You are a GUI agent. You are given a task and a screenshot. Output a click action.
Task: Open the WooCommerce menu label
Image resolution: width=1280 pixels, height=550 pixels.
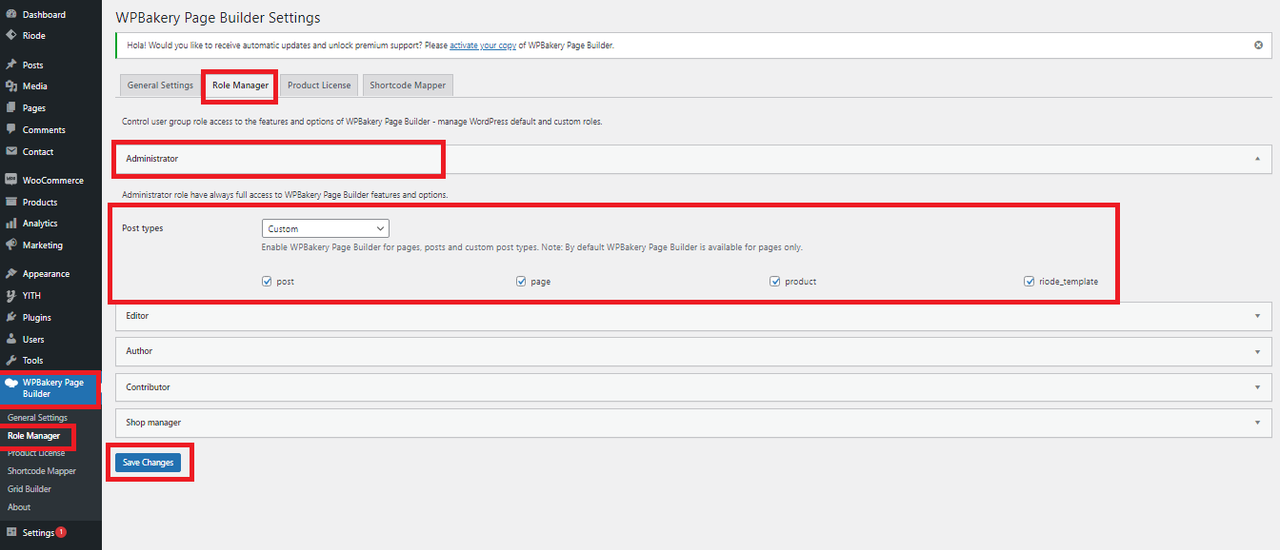click(x=53, y=181)
